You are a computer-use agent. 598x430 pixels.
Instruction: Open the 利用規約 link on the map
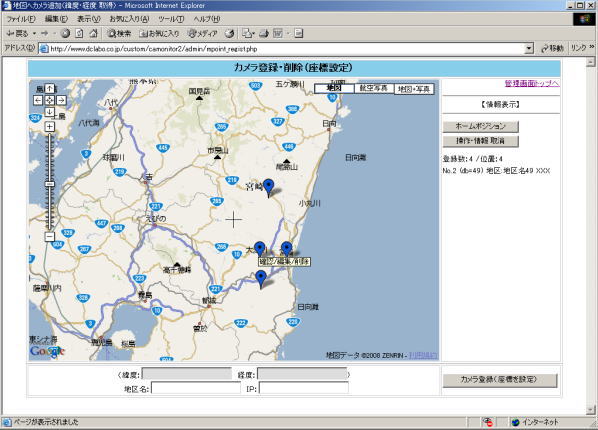[423, 356]
